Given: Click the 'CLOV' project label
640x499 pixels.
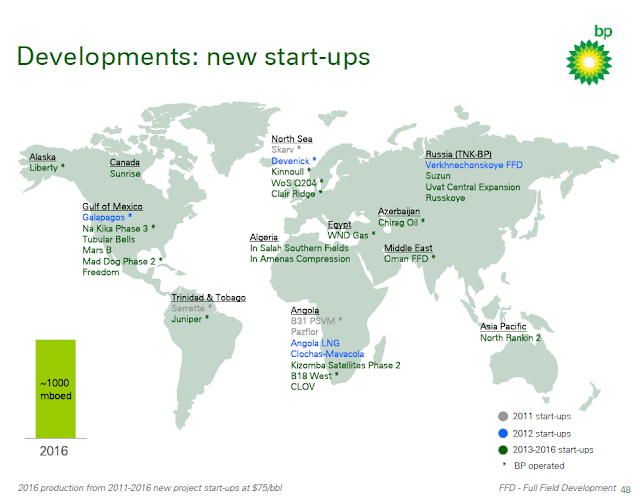Looking at the screenshot, I should pos(302,387).
